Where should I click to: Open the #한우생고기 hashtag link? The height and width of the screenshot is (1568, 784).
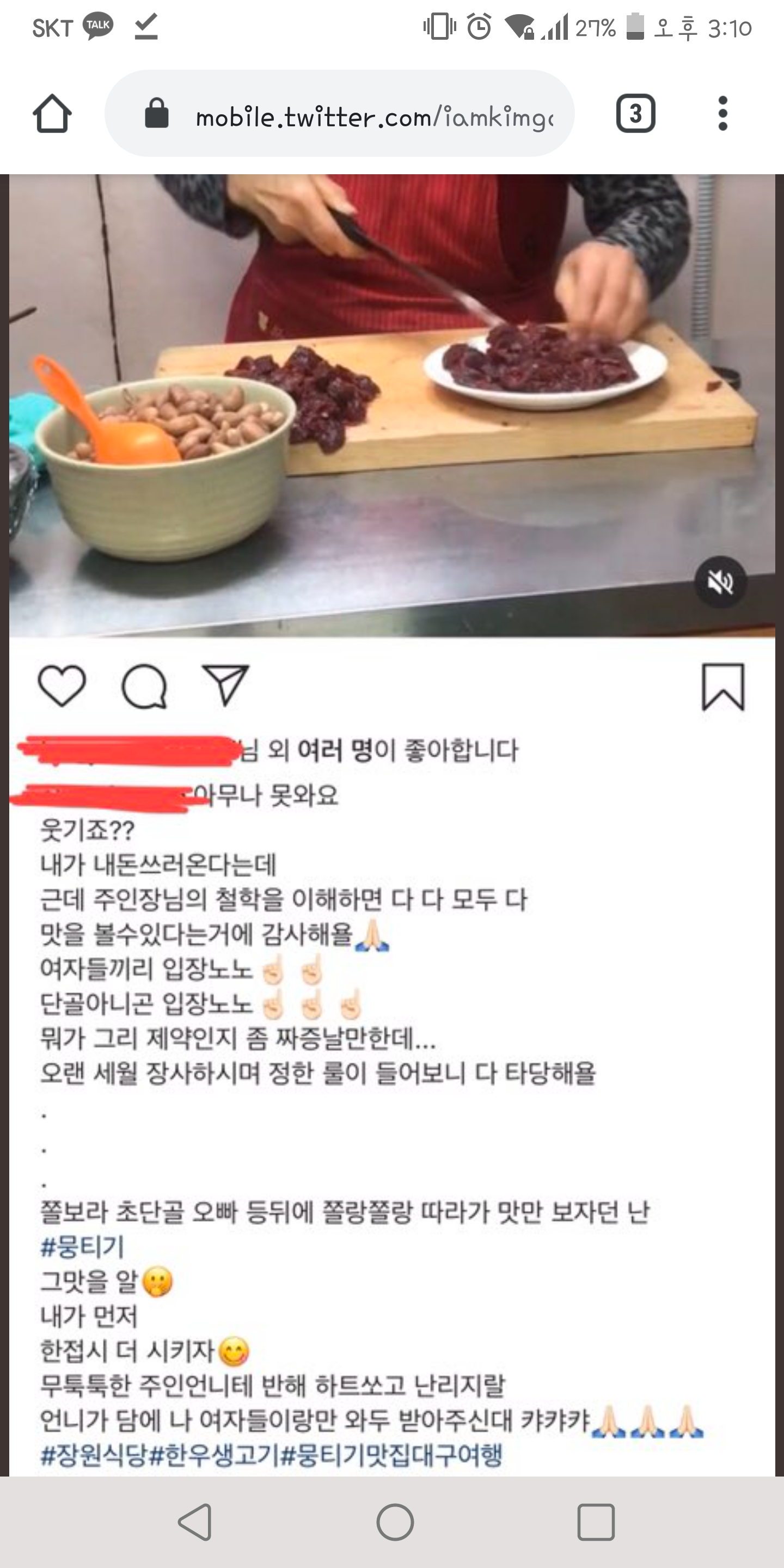[215, 1455]
